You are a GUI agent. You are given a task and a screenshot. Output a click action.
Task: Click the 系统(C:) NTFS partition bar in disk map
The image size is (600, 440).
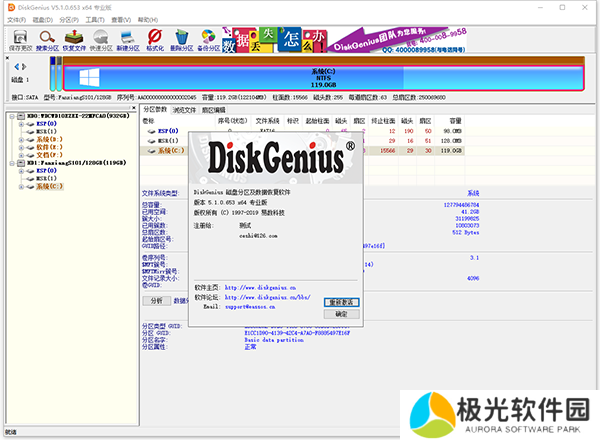point(320,79)
